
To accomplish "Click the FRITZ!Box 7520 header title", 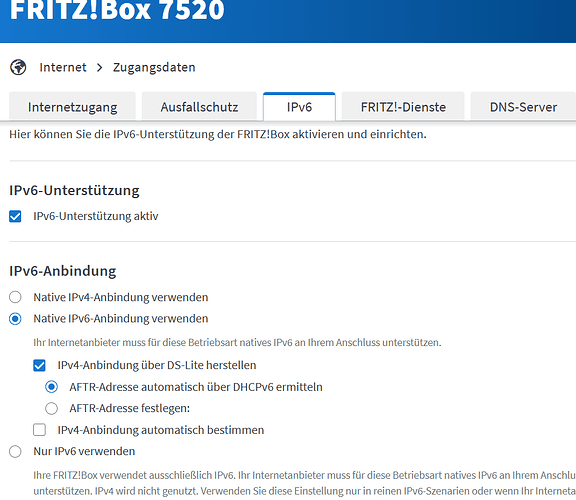I will pyautogui.click(x=117, y=10).
